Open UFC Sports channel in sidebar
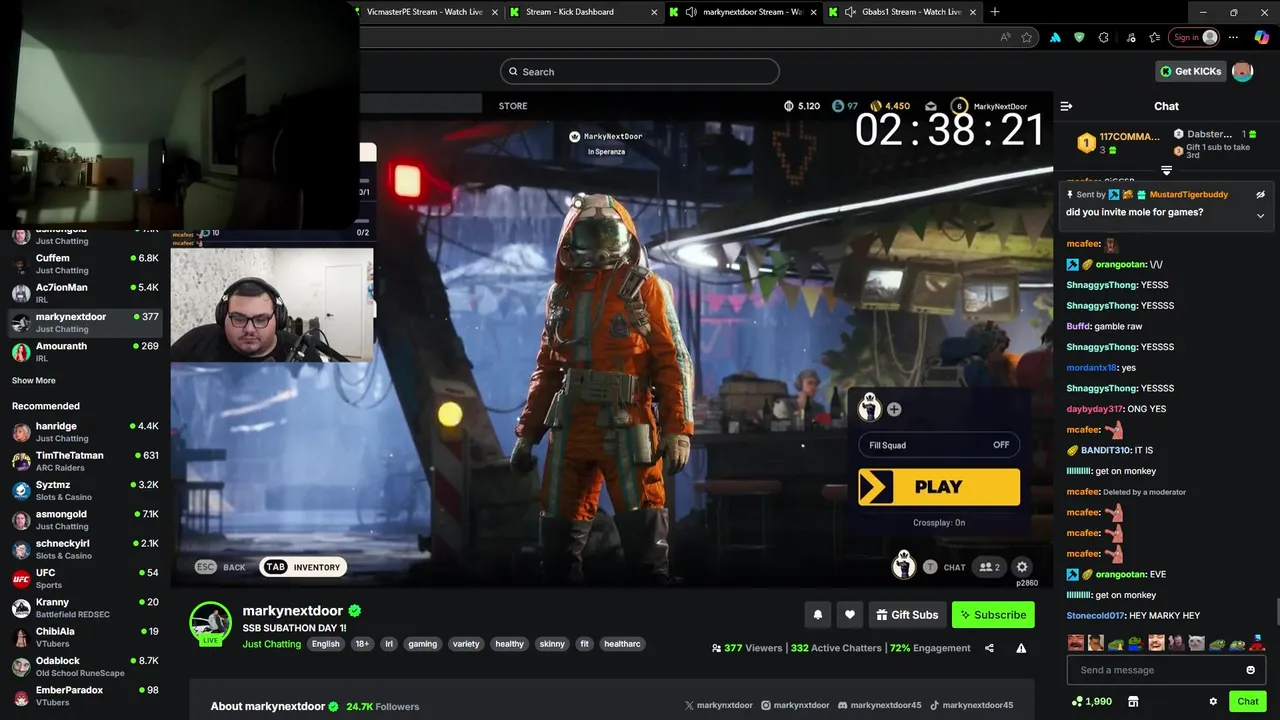Viewport: 1280px width, 720px height. point(85,578)
